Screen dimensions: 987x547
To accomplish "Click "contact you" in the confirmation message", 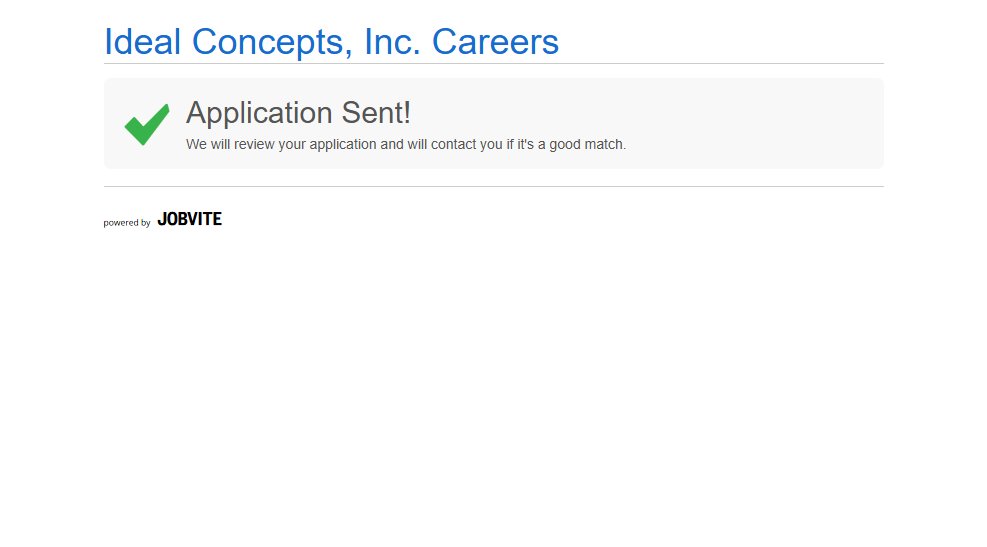I will 466,144.
